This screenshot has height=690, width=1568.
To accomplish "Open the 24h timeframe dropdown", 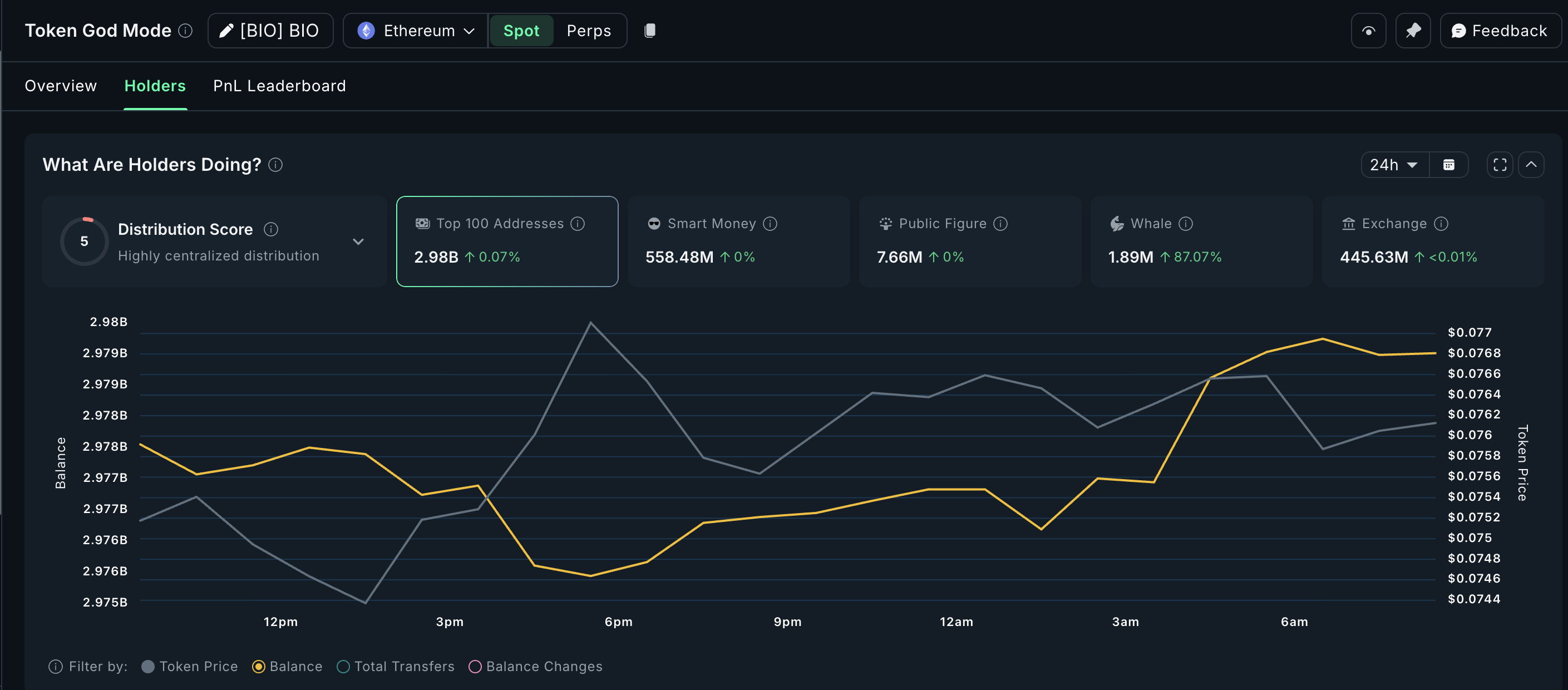I will [1394, 164].
